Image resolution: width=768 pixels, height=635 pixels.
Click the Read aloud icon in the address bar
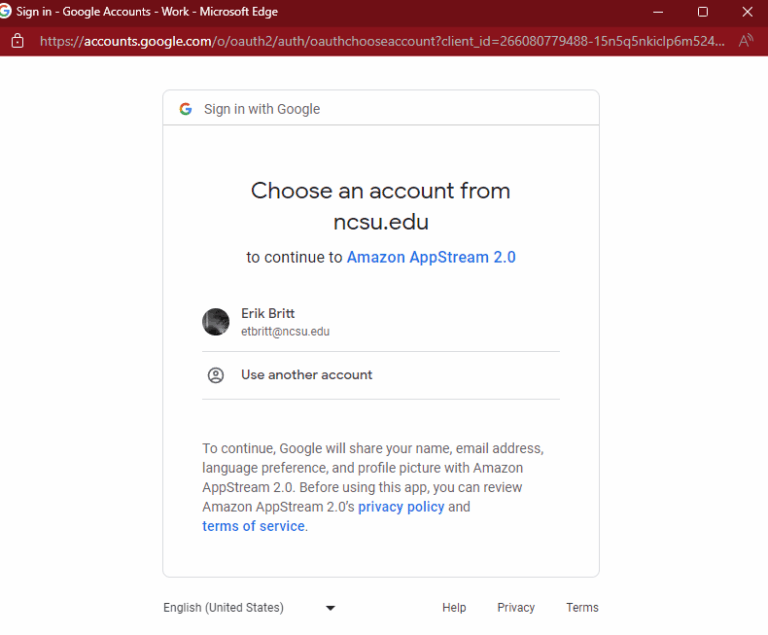745,41
